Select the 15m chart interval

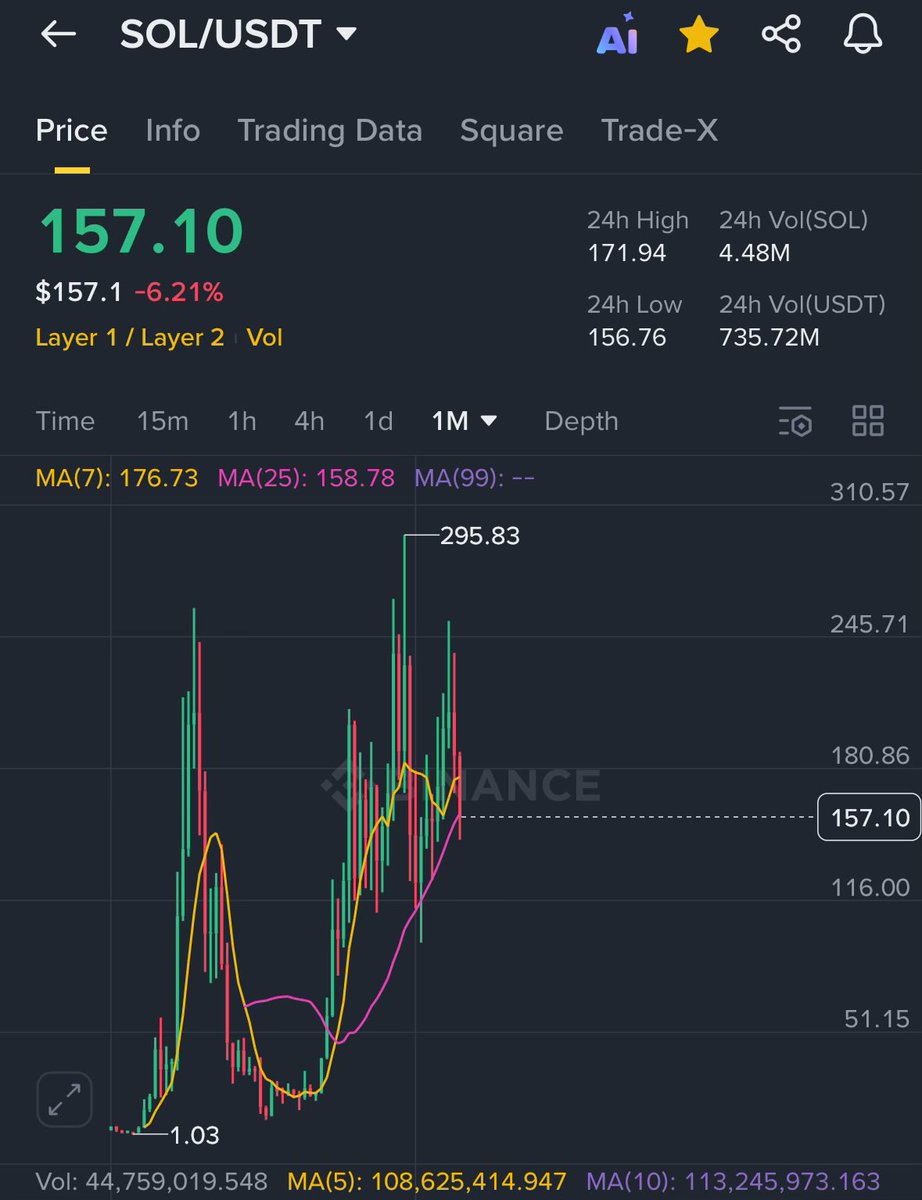point(163,421)
